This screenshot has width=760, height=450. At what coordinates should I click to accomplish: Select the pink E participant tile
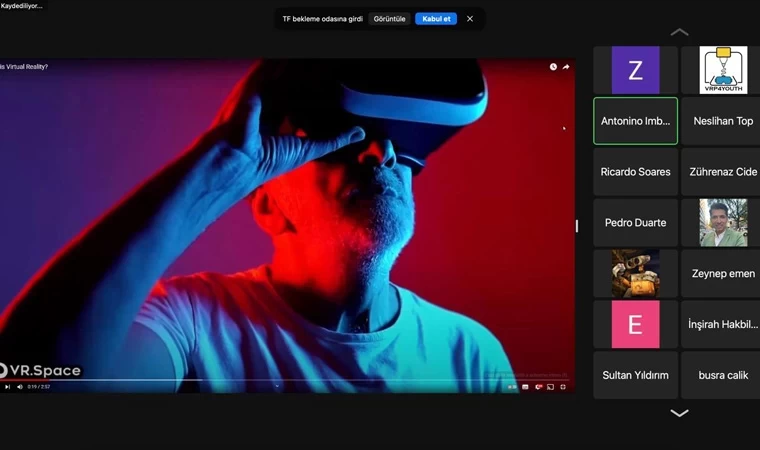(x=635, y=324)
